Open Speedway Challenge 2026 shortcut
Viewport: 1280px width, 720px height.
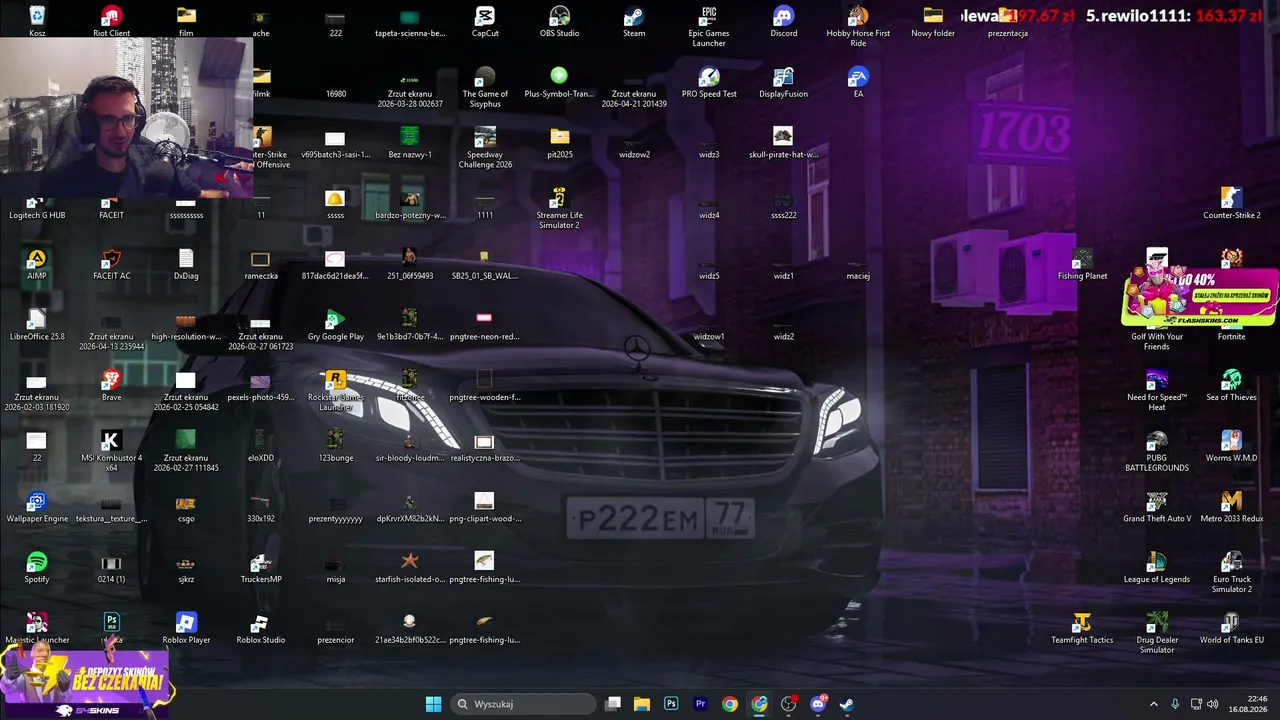coord(485,148)
